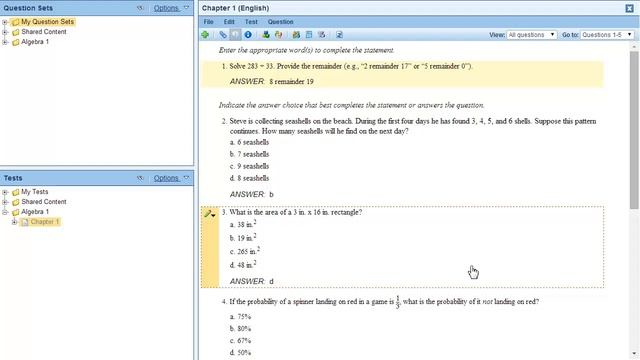Click the My Question Sets folder icon
Viewport: 640px width, 360px height.
pyautogui.click(x=16, y=22)
